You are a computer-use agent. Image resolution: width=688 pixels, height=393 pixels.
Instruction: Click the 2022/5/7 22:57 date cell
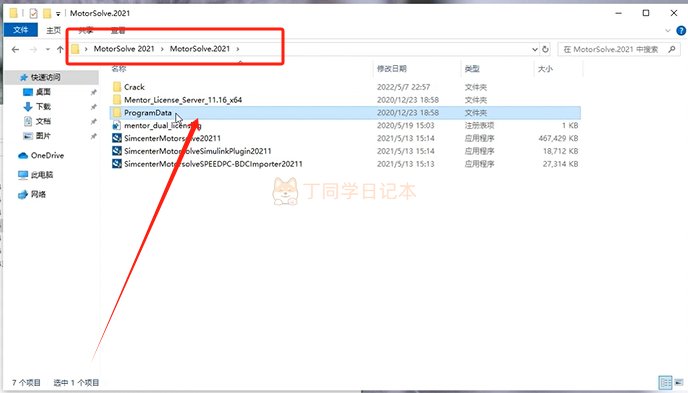pos(403,87)
